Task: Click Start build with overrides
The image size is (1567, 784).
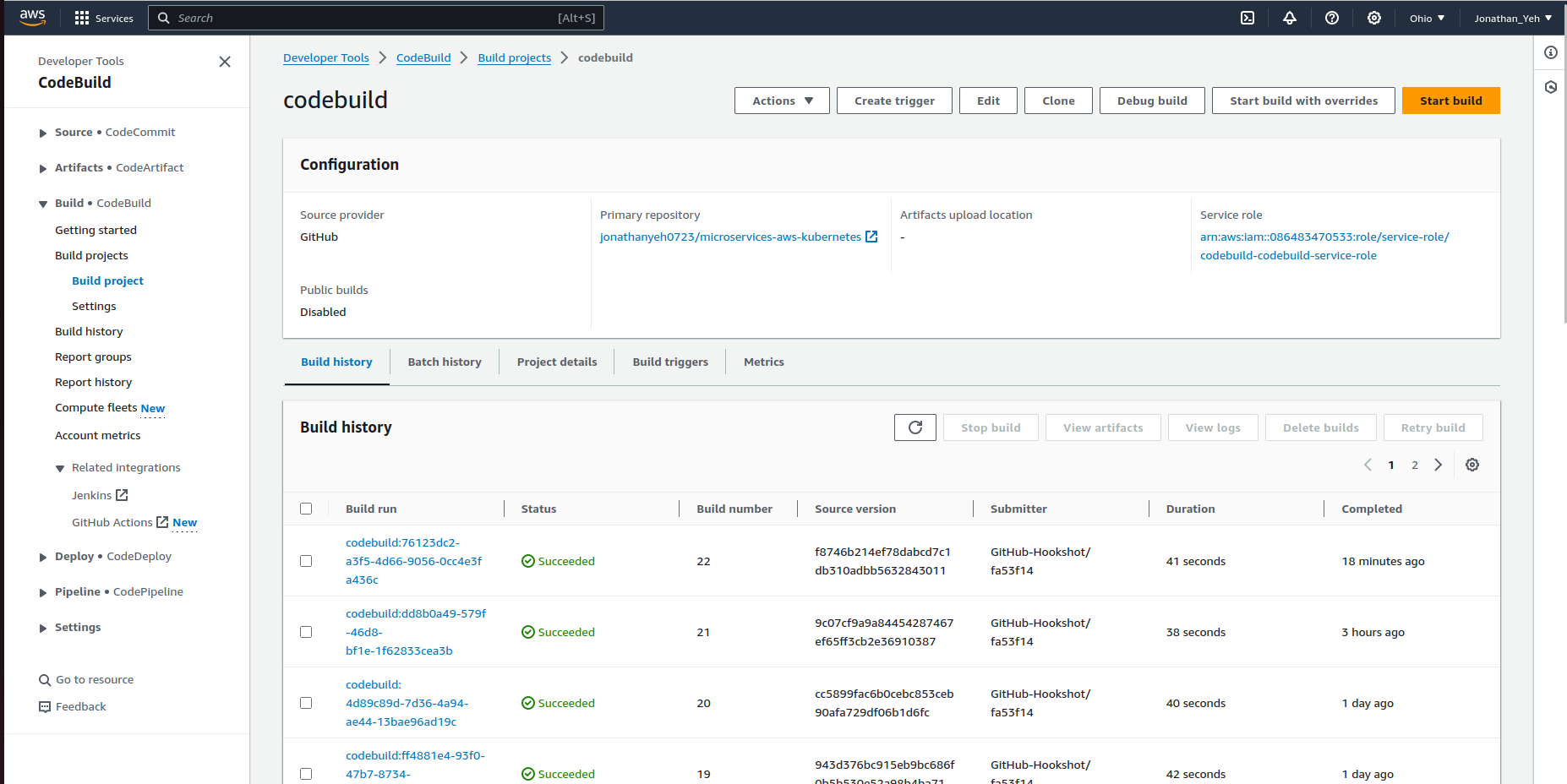Action: tap(1303, 101)
